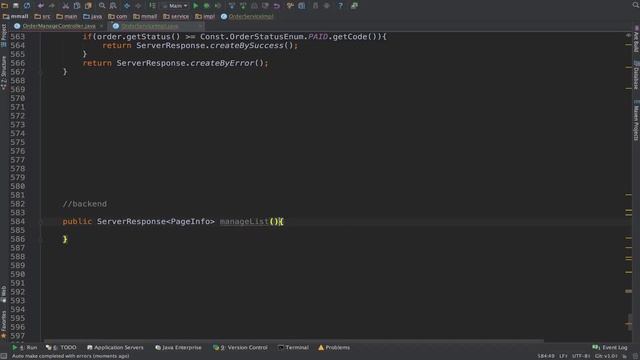Open the Run tool window
The height and width of the screenshot is (360, 640).
pos(24,347)
